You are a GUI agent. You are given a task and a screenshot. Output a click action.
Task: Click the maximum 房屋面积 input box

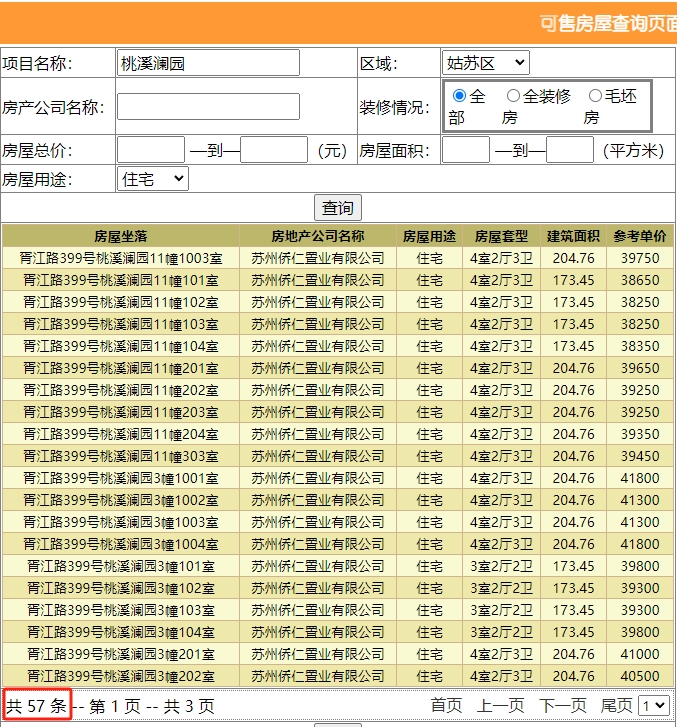pyautogui.click(x=570, y=150)
